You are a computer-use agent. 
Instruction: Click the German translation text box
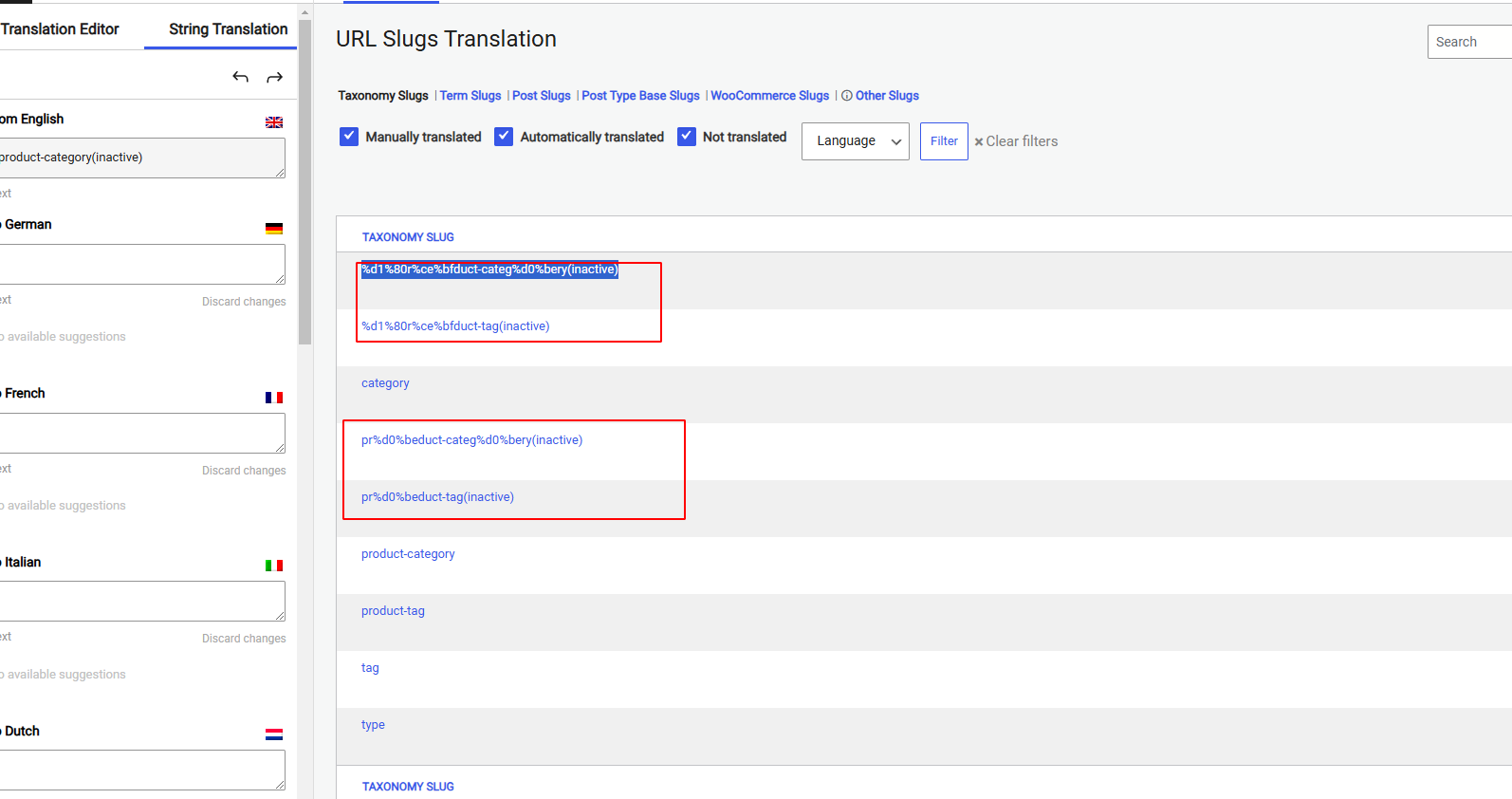coord(142,264)
